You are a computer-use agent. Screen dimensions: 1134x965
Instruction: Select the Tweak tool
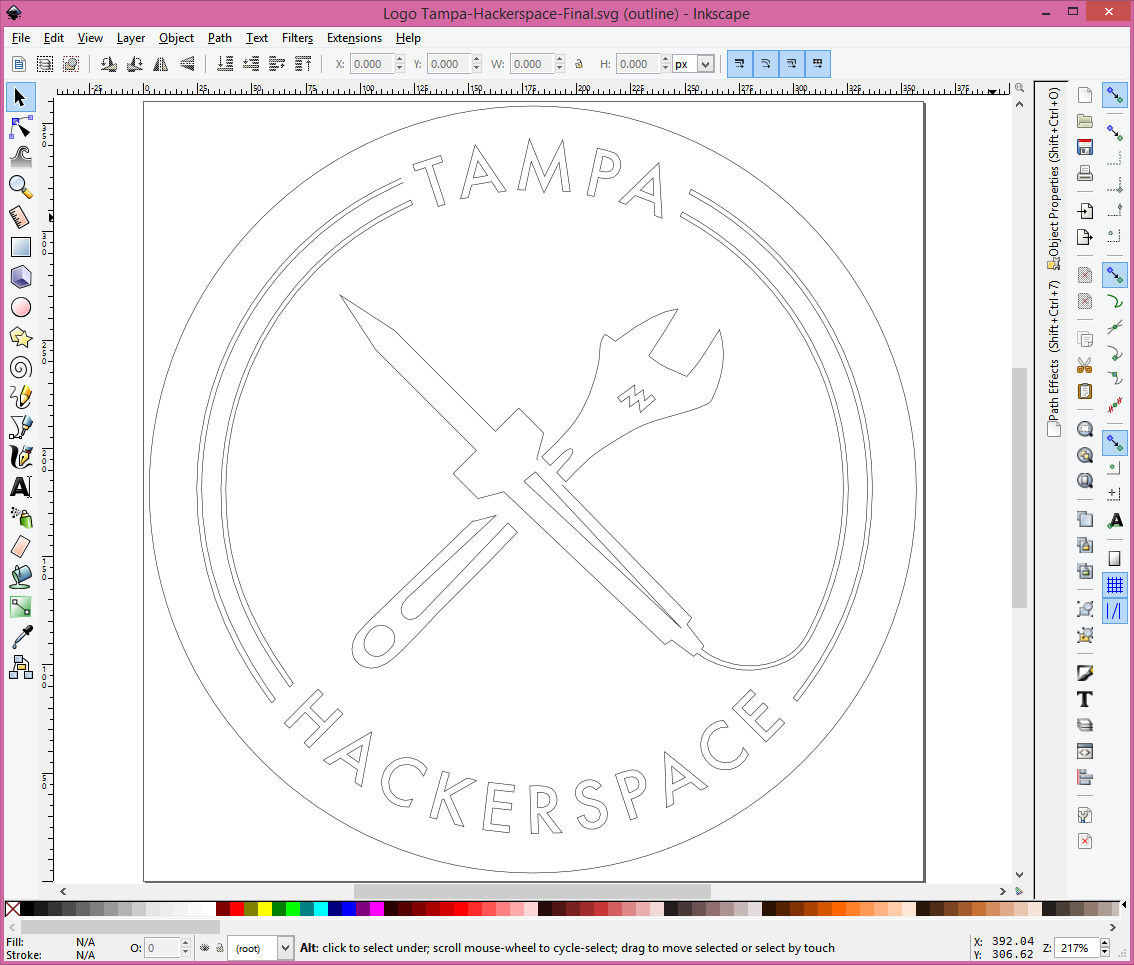(20, 157)
